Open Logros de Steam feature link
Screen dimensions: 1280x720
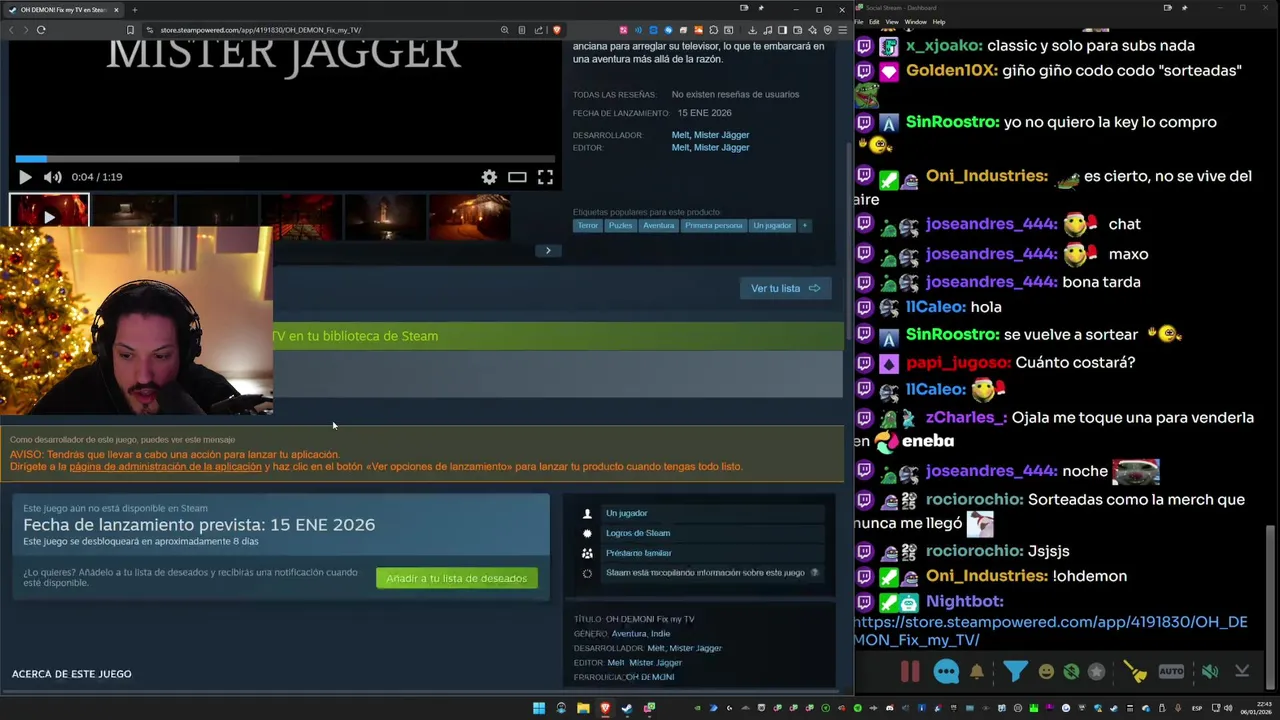[x=638, y=533]
